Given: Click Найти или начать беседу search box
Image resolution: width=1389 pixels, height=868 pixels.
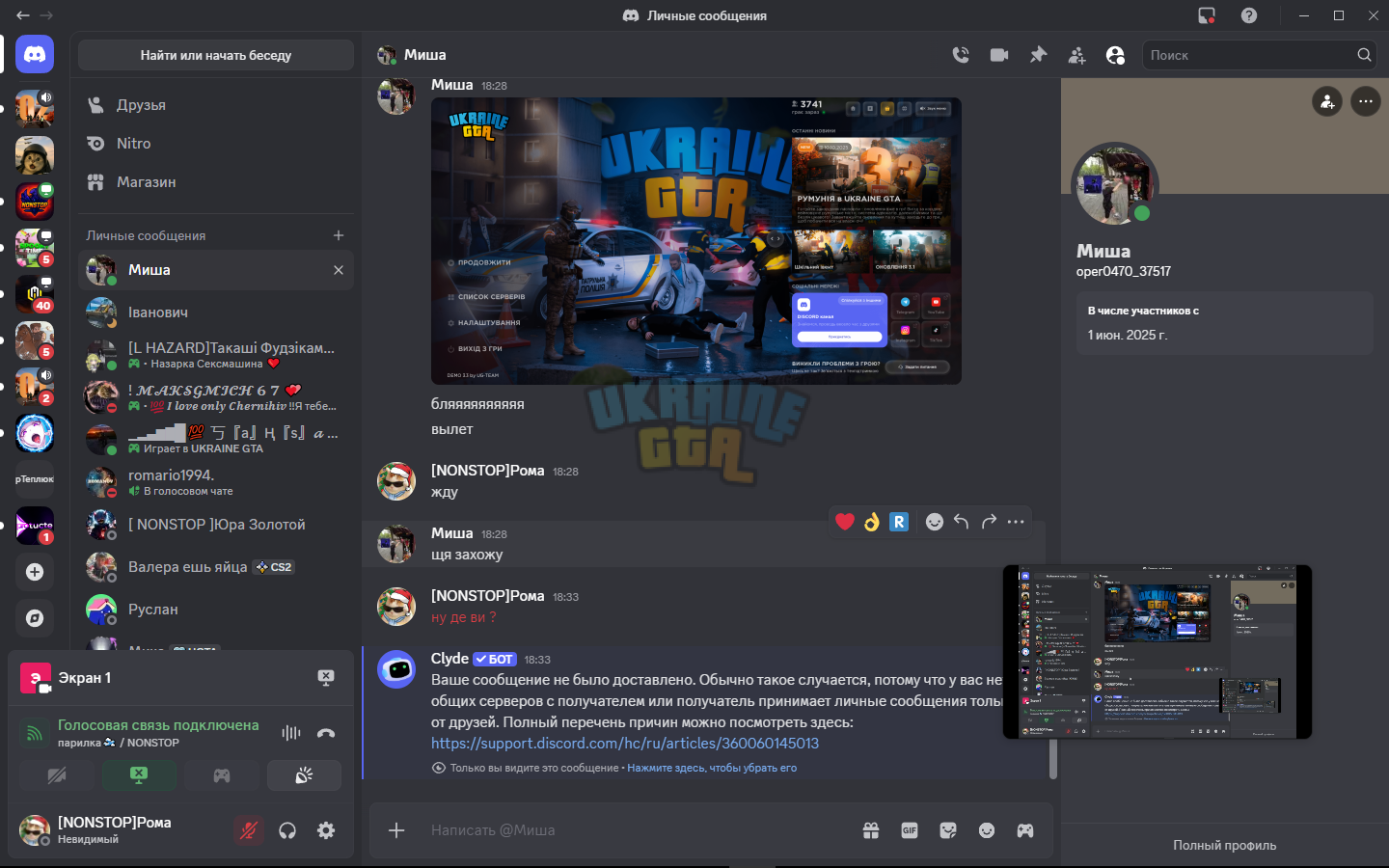Looking at the screenshot, I should [216, 55].
